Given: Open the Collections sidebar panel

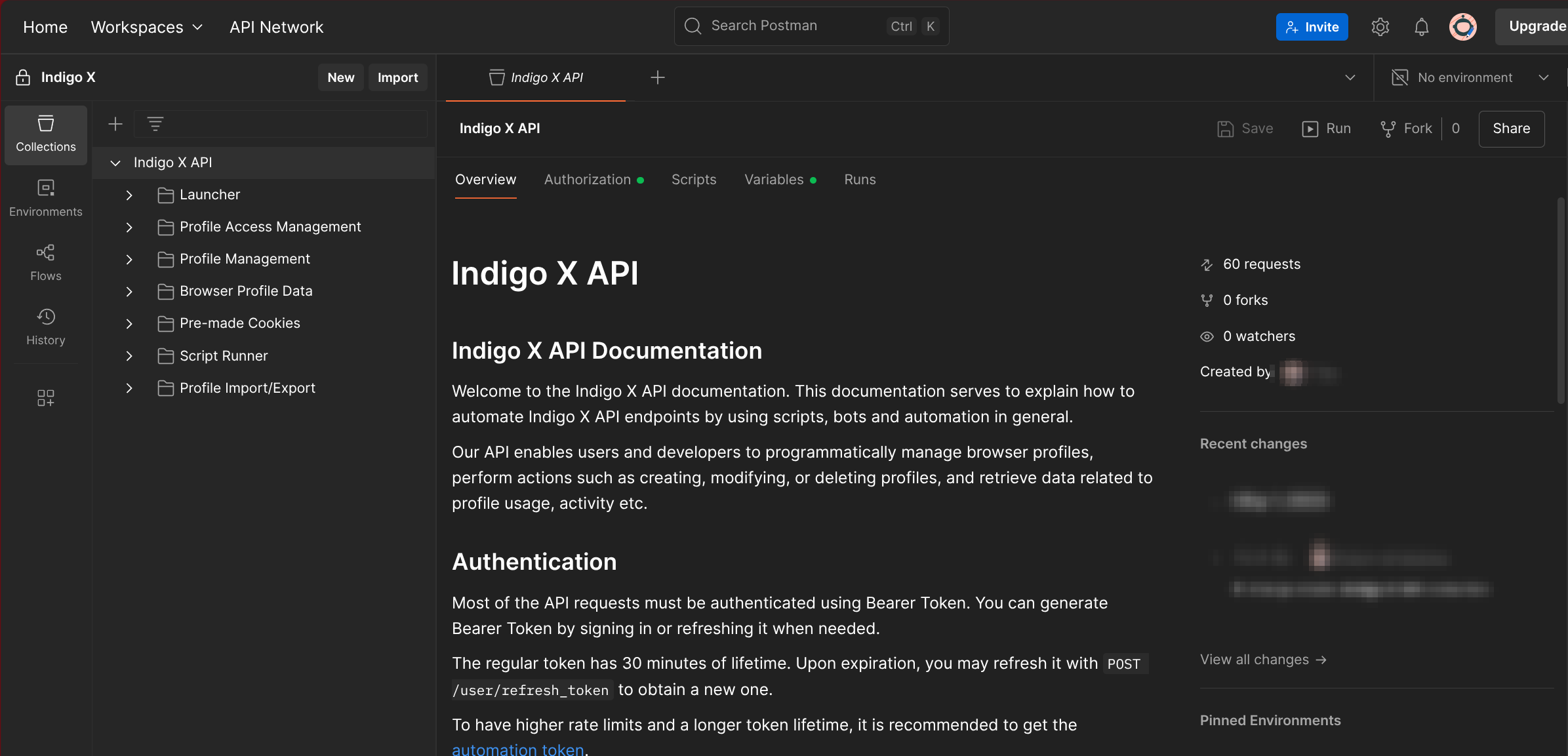Looking at the screenshot, I should click(46, 134).
